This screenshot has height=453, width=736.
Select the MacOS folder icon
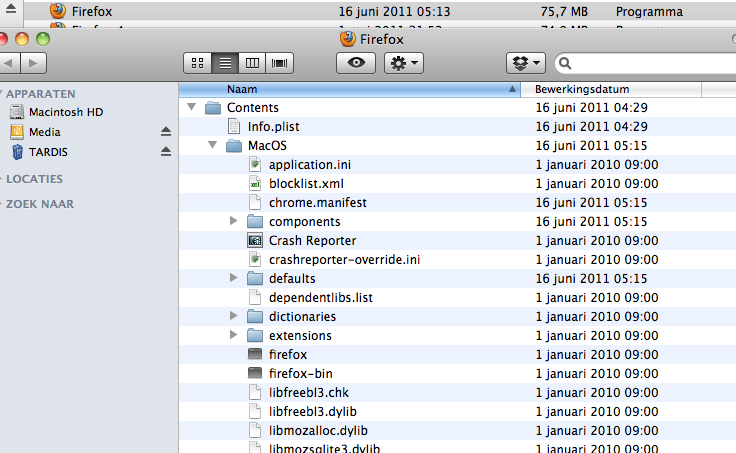[234, 146]
